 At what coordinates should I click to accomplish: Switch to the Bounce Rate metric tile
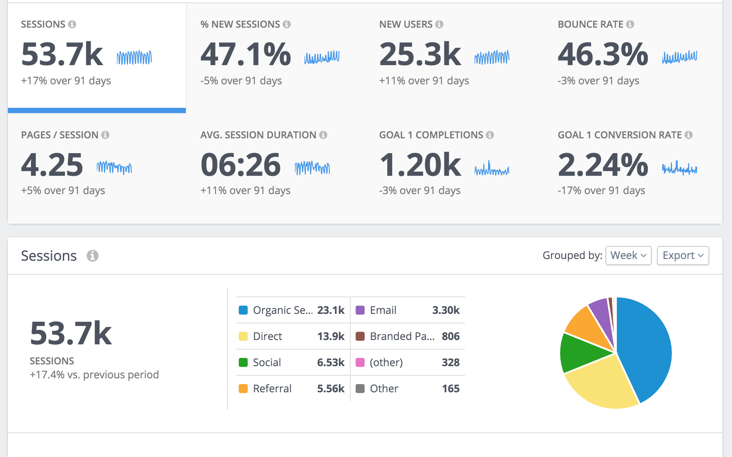pos(633,58)
